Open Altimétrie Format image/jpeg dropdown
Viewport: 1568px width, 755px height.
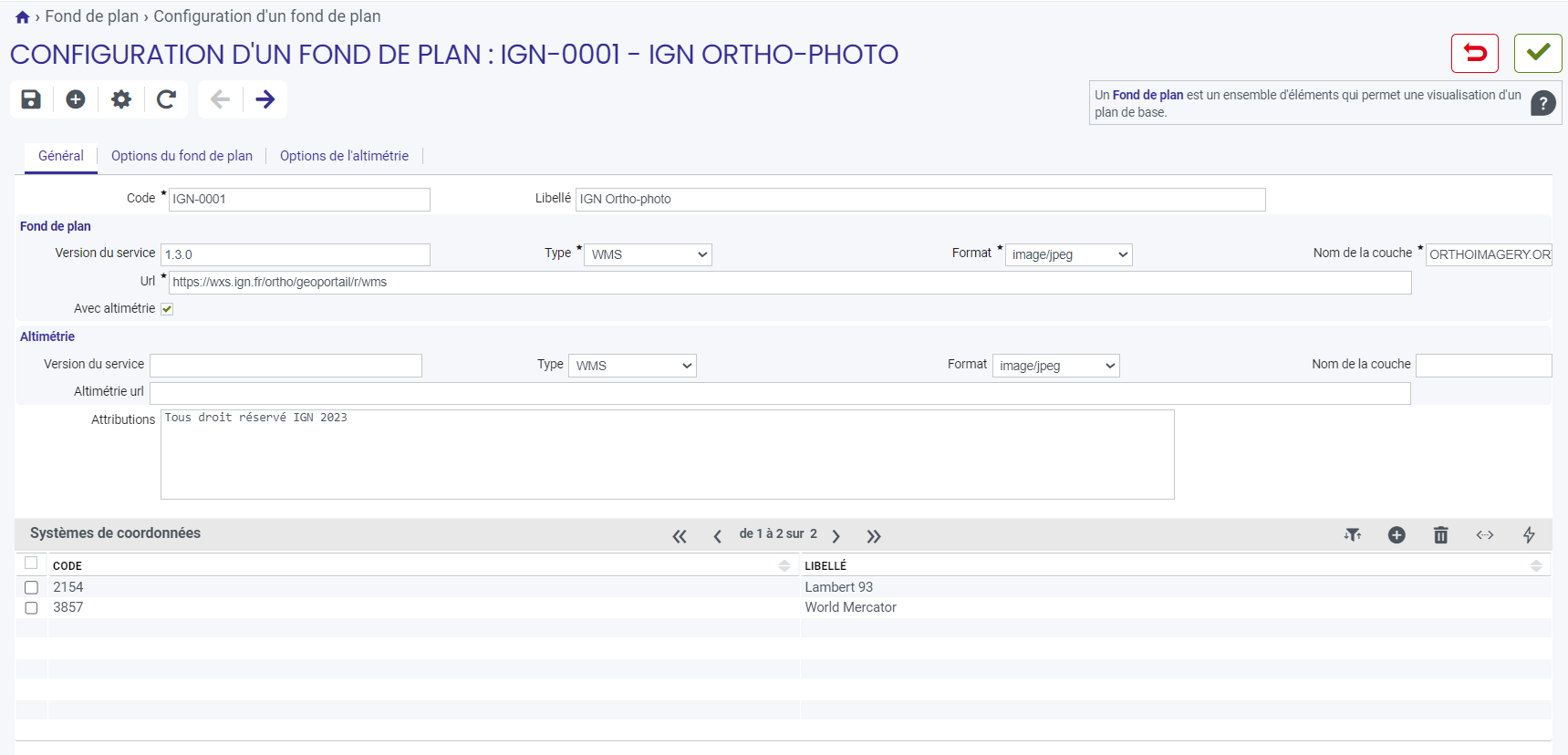tap(1055, 366)
